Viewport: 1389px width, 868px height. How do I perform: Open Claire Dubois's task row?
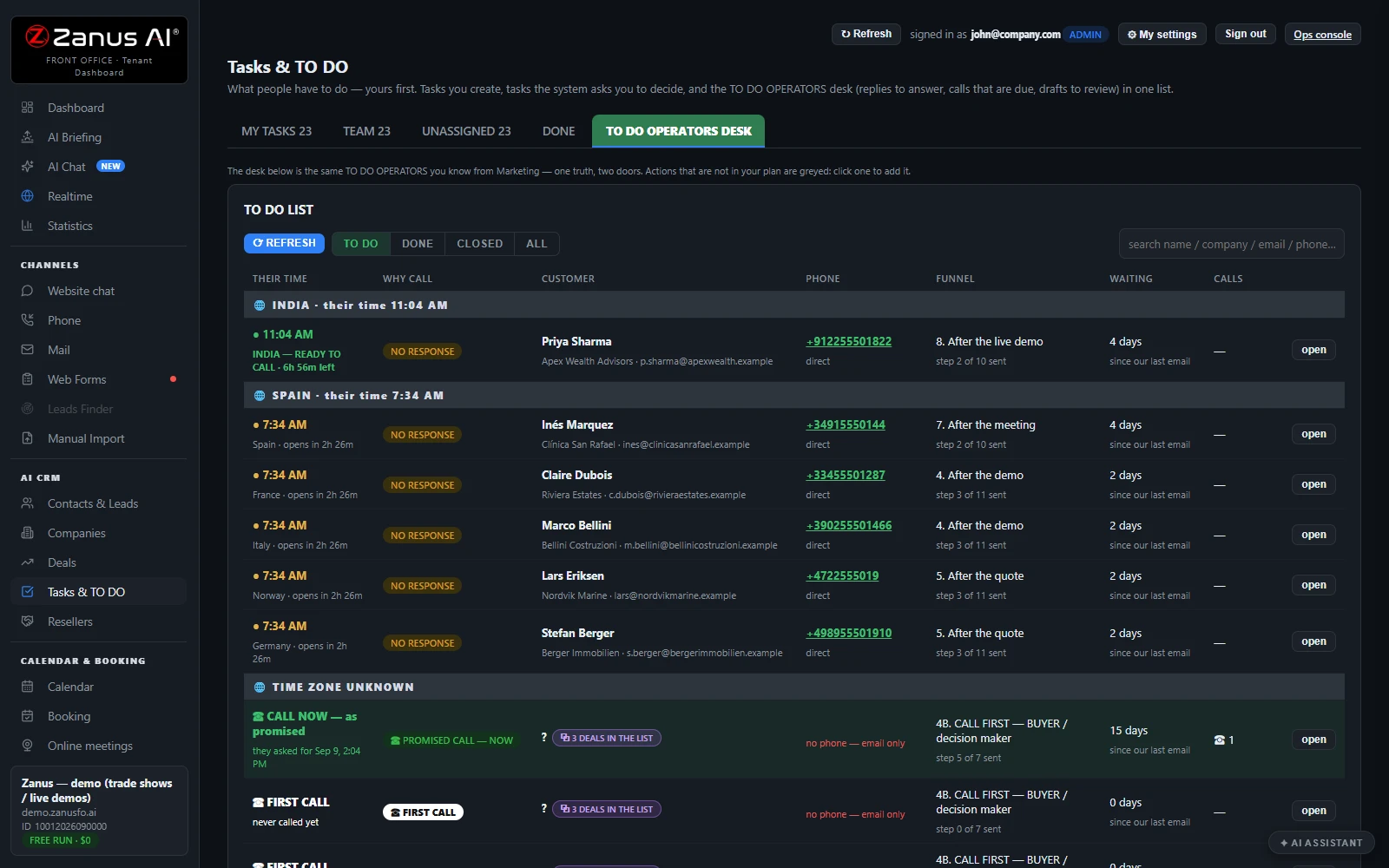tap(1313, 484)
